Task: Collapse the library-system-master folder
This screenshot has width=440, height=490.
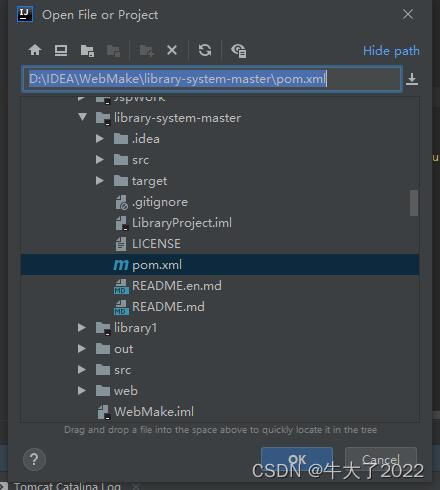Action: coord(83,117)
